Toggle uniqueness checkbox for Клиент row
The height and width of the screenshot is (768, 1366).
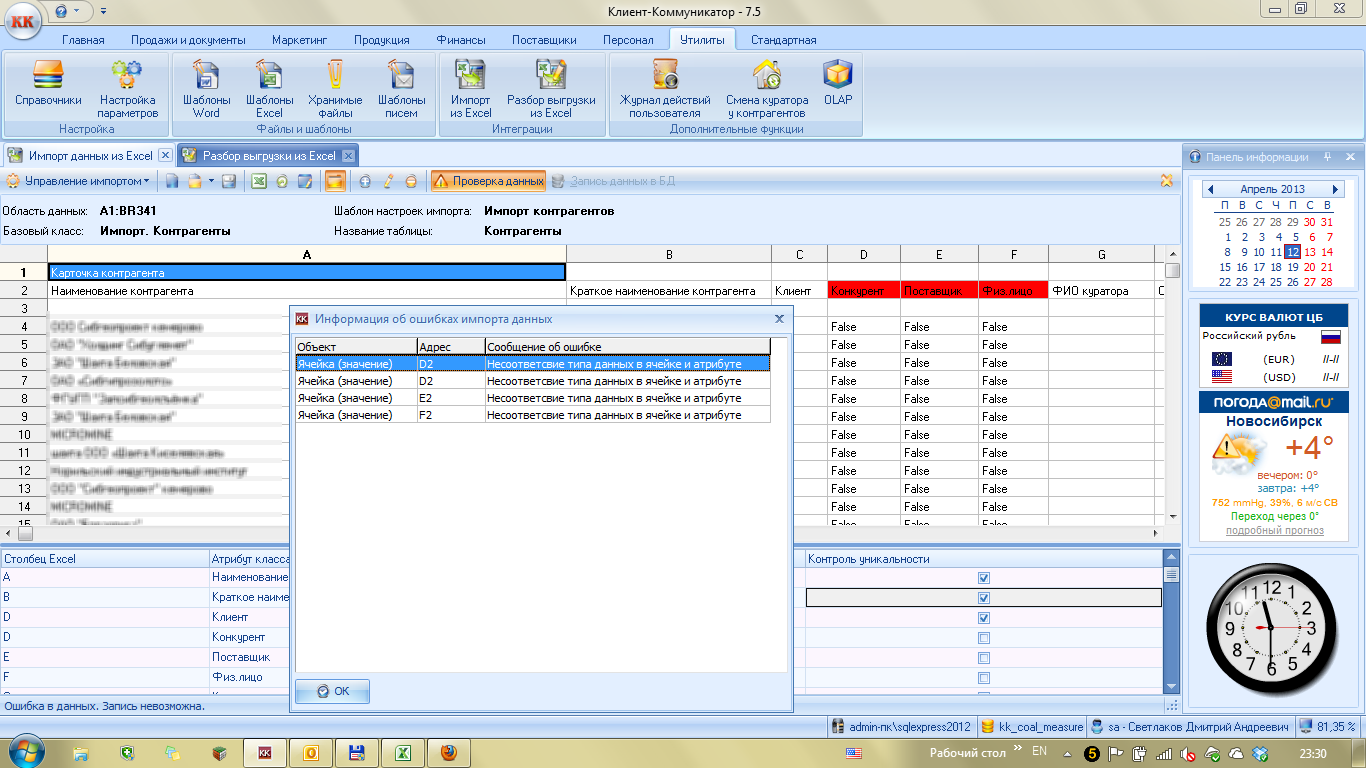984,618
